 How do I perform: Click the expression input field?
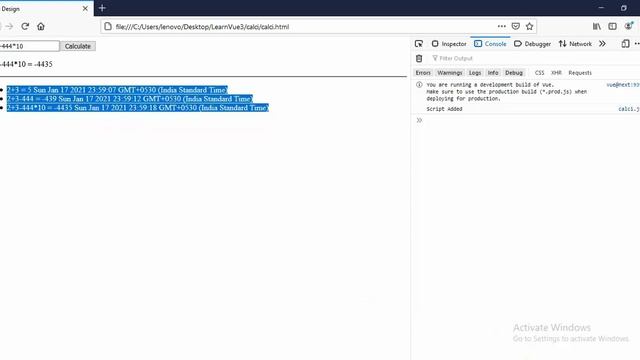pyautogui.click(x=29, y=46)
